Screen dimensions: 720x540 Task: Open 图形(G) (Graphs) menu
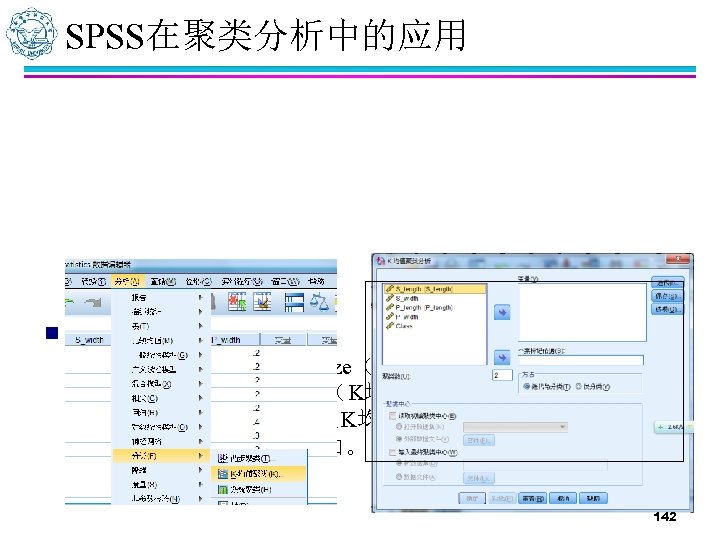[198, 281]
